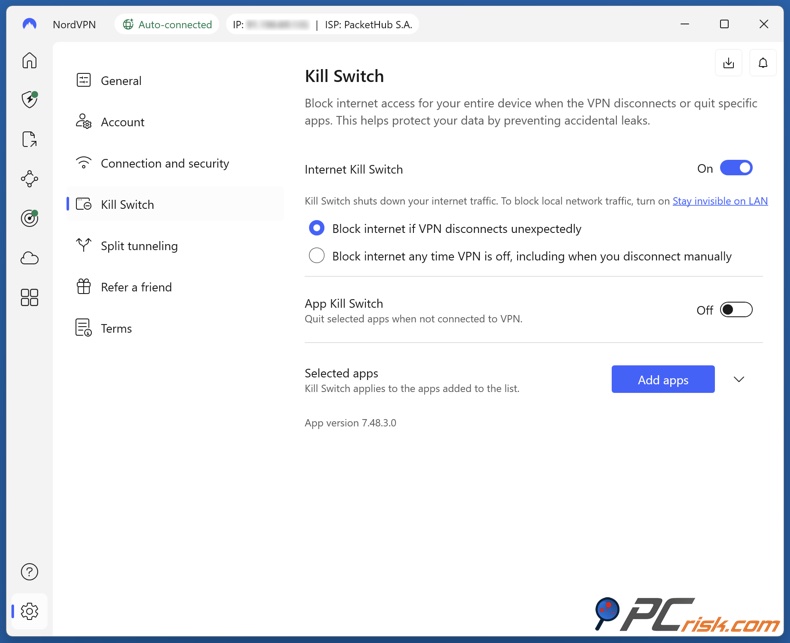Open the Split tunneling settings

click(x=139, y=246)
